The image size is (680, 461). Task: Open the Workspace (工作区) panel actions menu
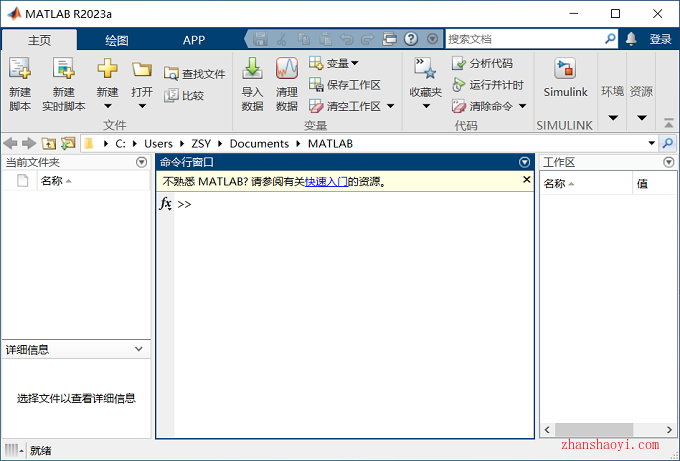click(669, 162)
